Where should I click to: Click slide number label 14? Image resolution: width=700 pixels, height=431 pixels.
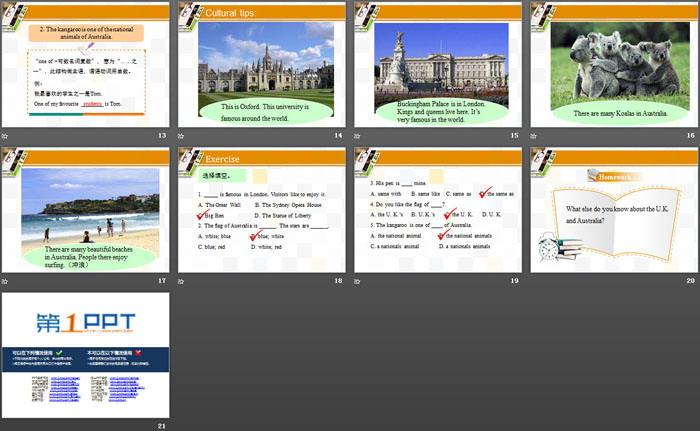click(x=338, y=135)
